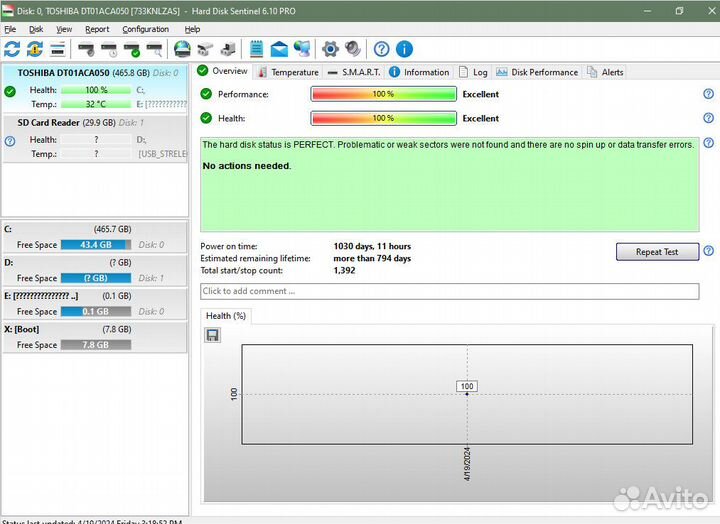Viewport: 720px width, 524px height.
Task: Open the Configuration menu
Action: point(146,29)
